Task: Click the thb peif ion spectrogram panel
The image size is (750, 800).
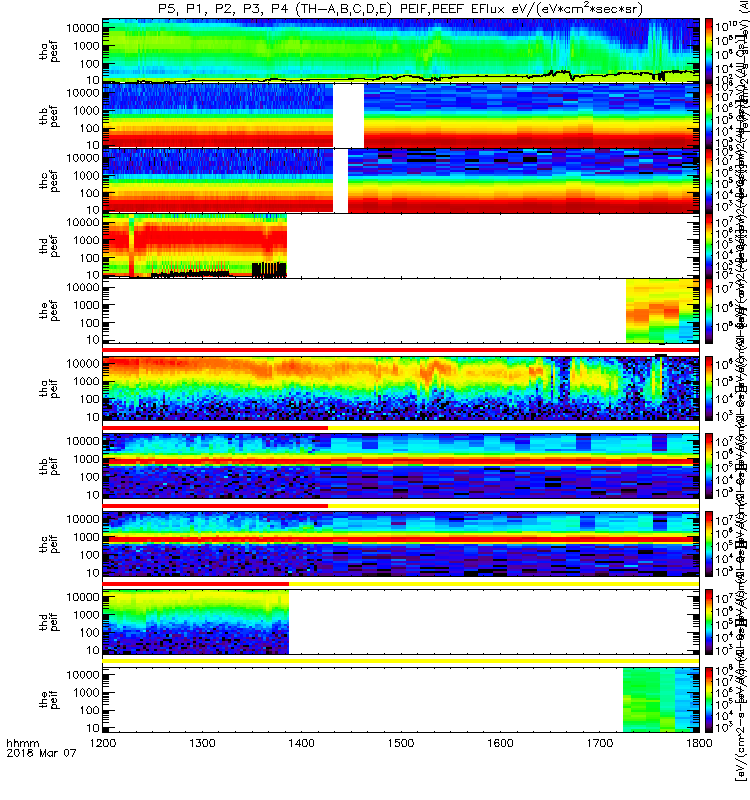Action: pos(401,466)
